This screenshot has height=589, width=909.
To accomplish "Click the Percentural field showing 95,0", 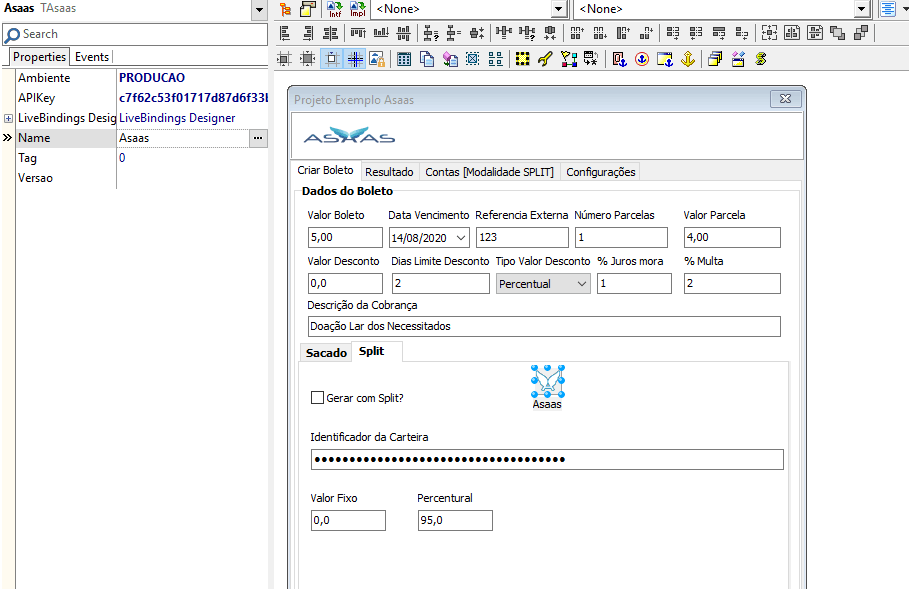I will (455, 521).
